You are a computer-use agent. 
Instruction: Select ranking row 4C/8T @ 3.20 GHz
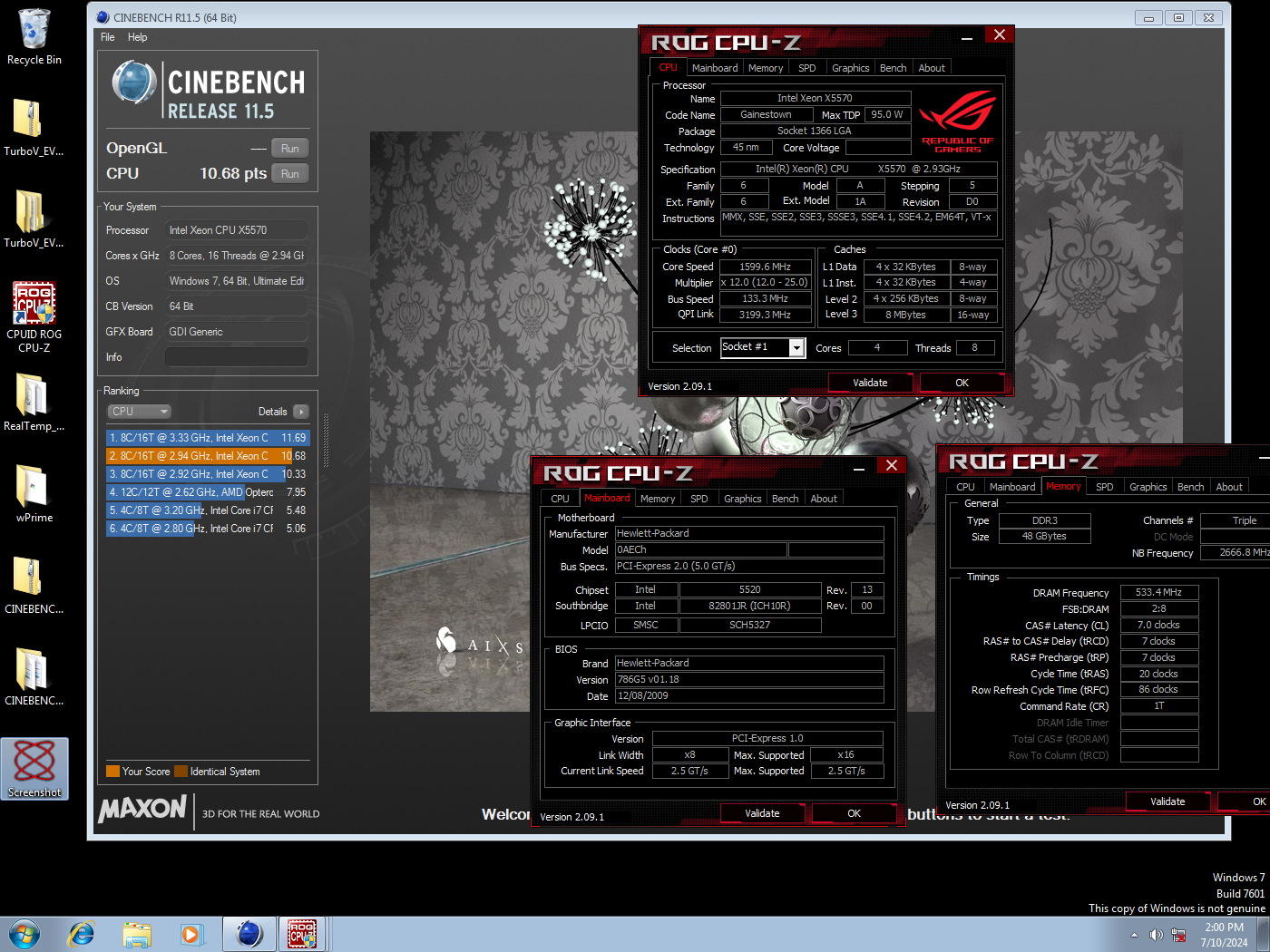click(x=208, y=510)
